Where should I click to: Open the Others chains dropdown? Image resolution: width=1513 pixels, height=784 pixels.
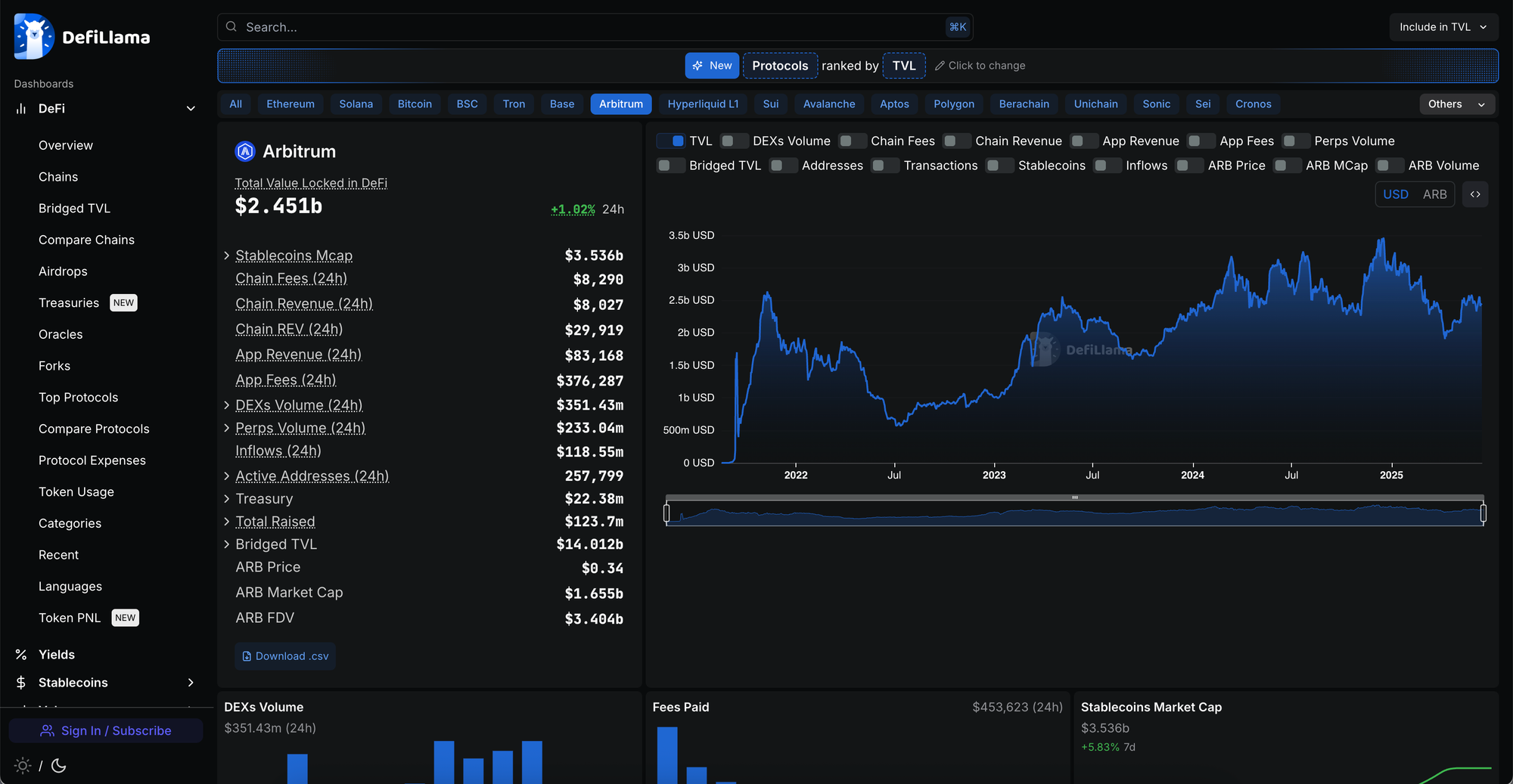click(1456, 104)
